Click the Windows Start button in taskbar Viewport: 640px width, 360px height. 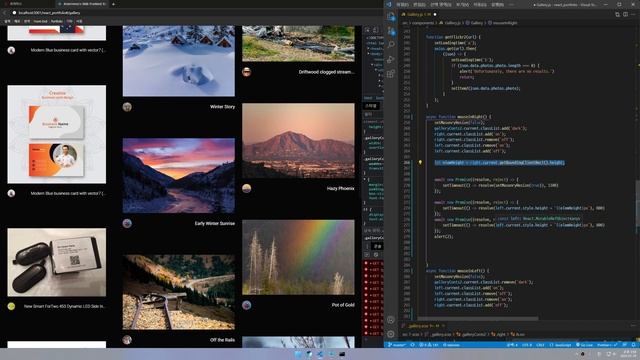click(298, 354)
